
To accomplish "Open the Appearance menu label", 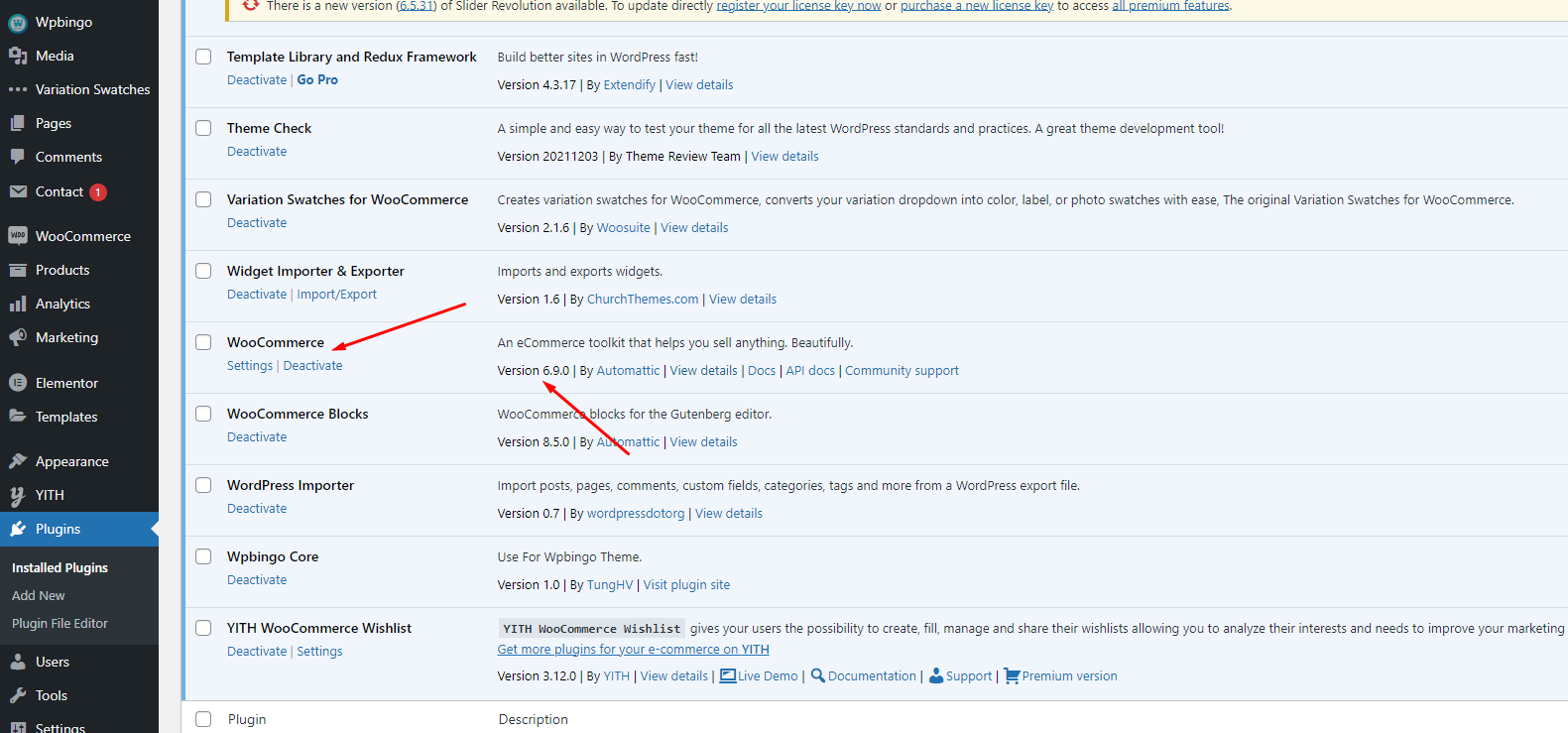I will [71, 461].
